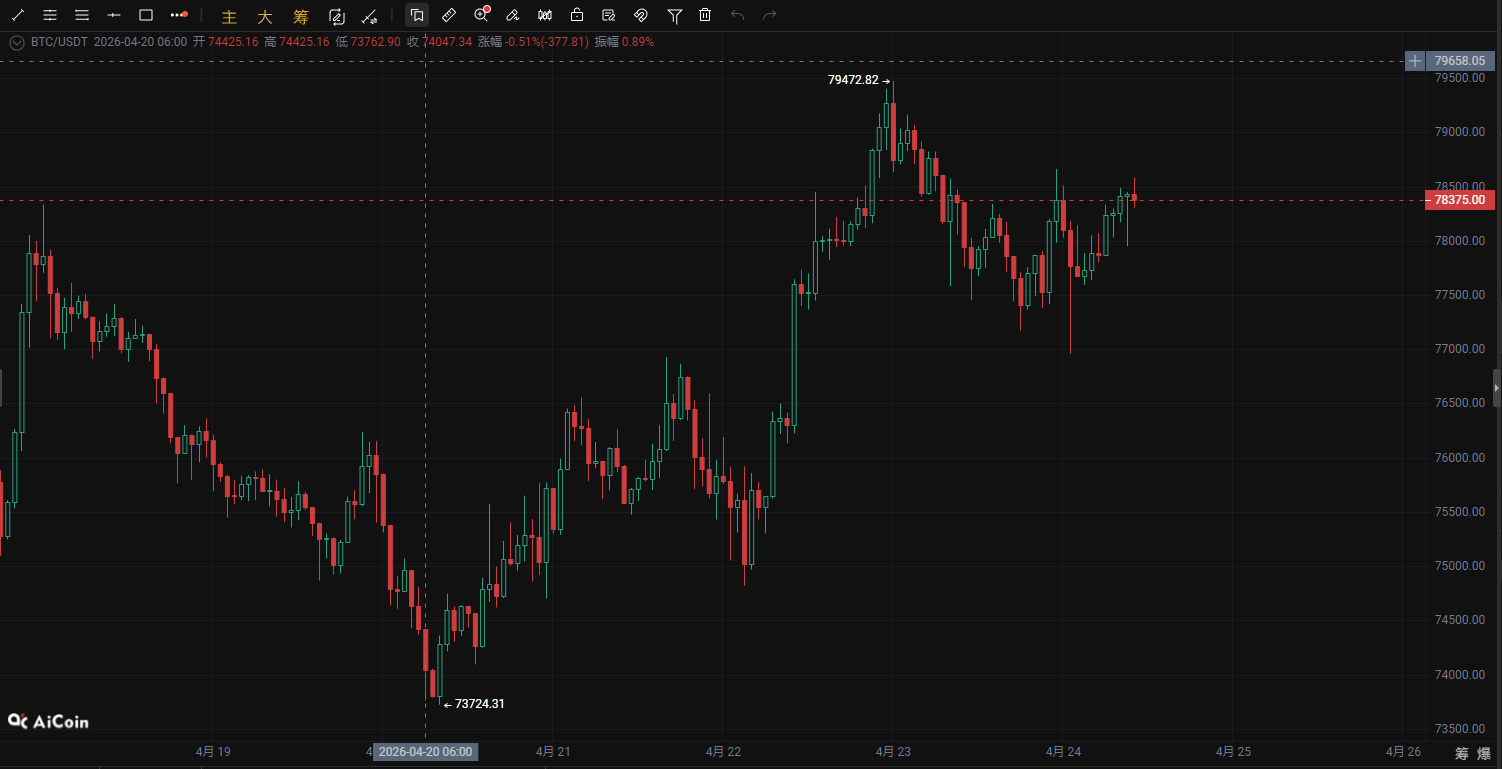Click the 4月 19 date on time axis

tap(213, 751)
